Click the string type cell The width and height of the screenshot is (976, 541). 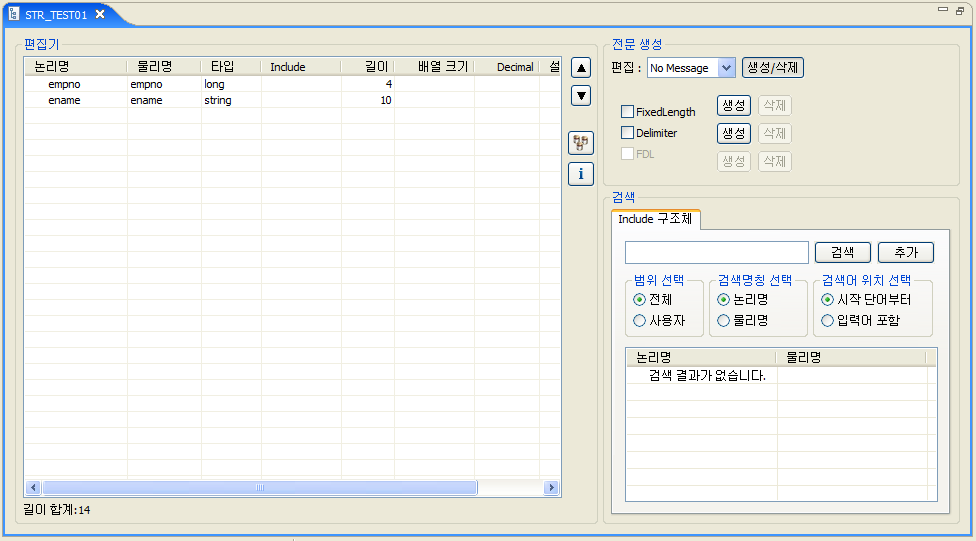[231, 100]
